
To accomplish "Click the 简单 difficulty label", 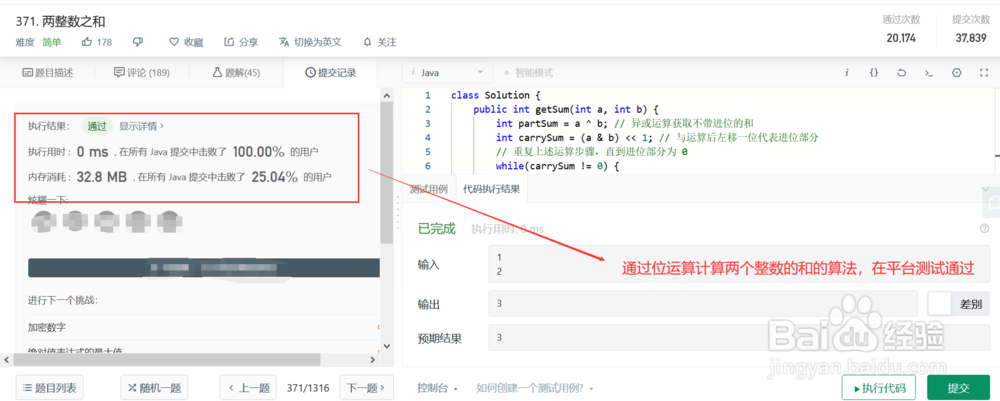I will point(52,42).
